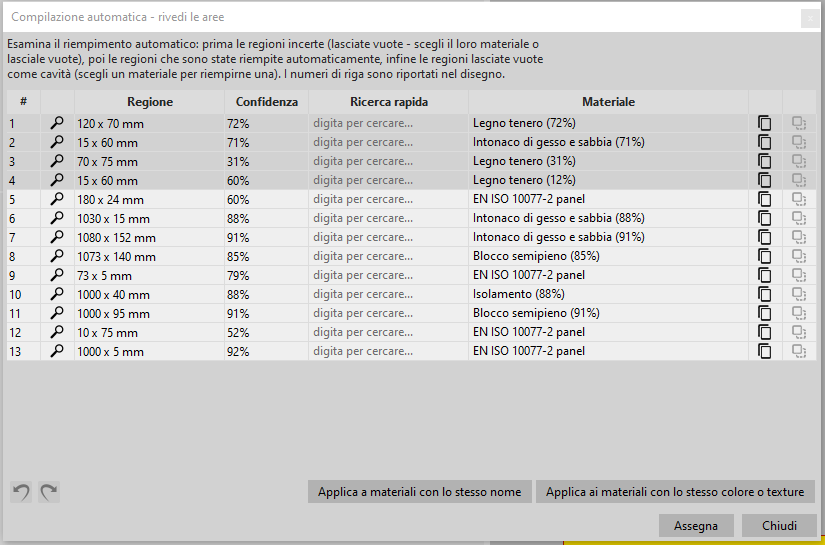
Task: Focus quick search field of row 4
Action: pyautogui.click(x=388, y=180)
